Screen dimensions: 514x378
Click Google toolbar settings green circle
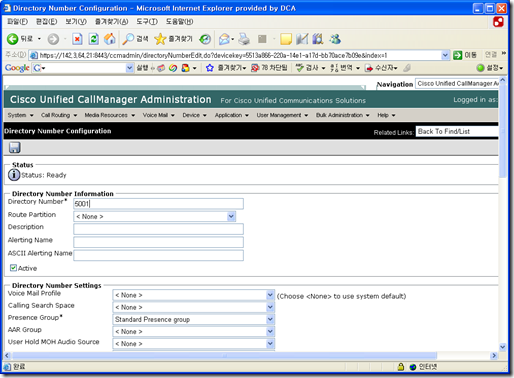pos(480,68)
